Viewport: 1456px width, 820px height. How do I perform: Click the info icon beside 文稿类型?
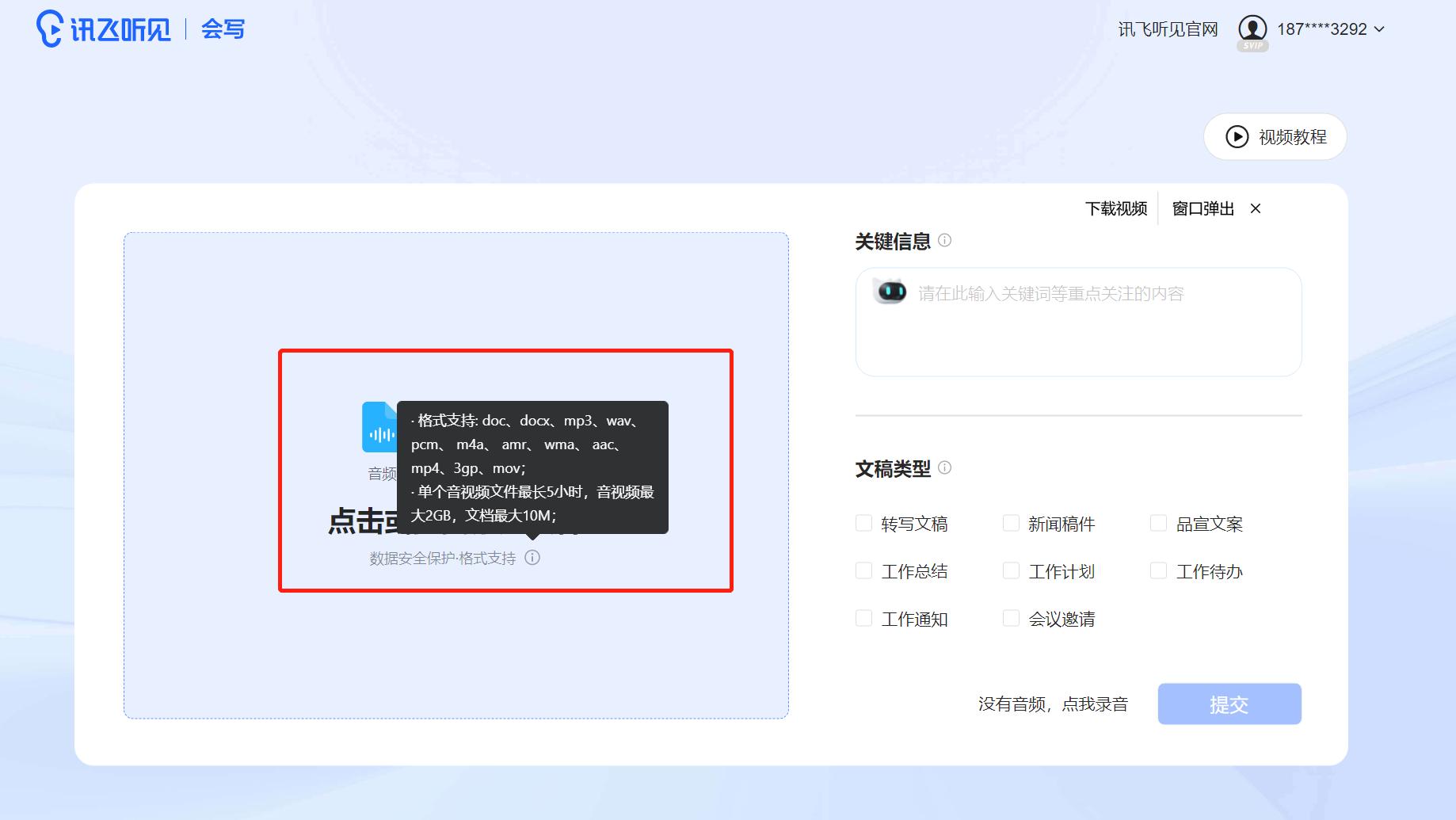[944, 468]
